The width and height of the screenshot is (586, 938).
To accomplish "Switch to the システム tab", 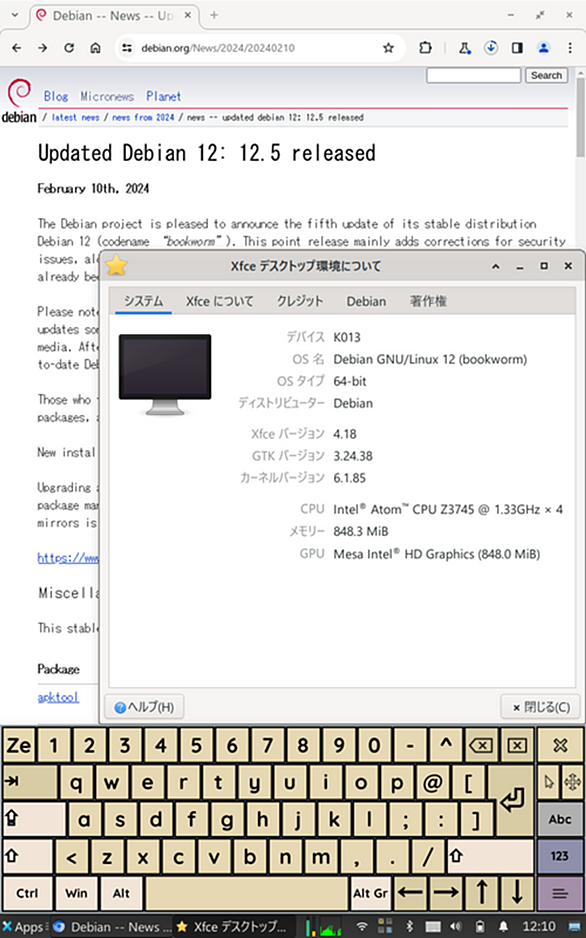I will pos(144,301).
